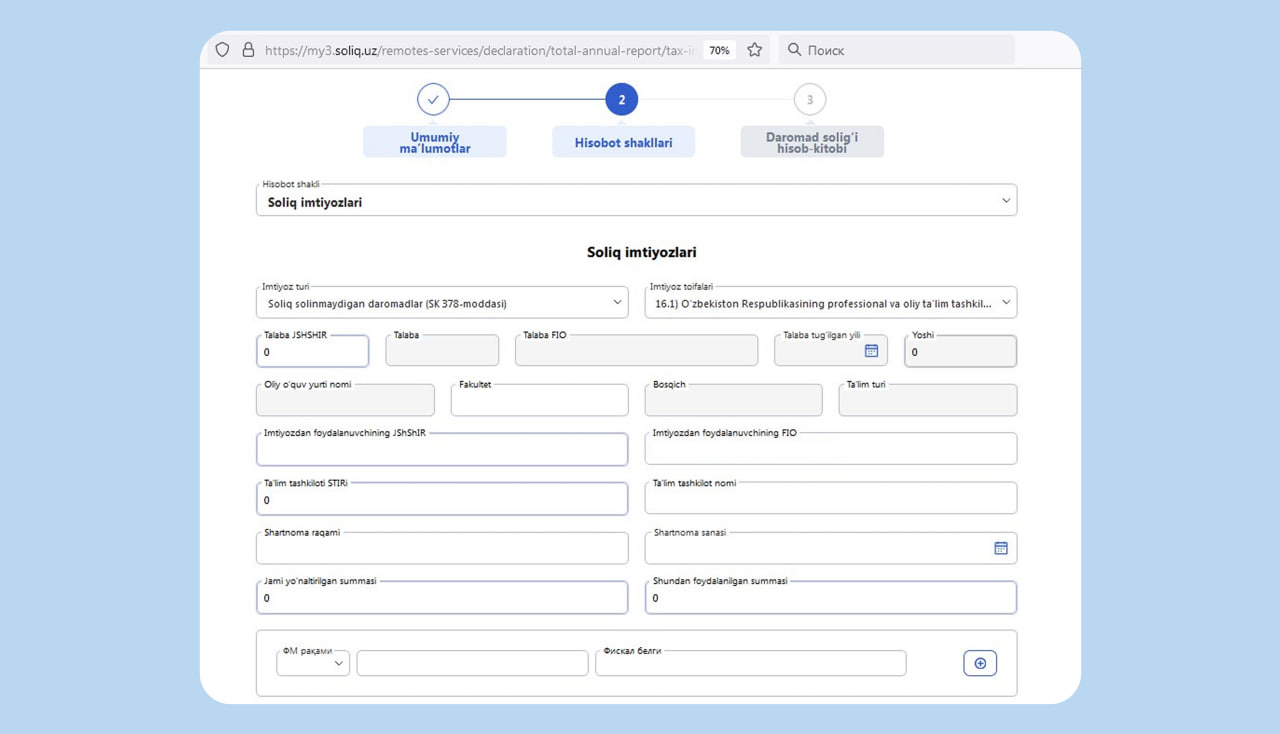
Task: Click the shield tracking protection icon
Action: pos(222,50)
